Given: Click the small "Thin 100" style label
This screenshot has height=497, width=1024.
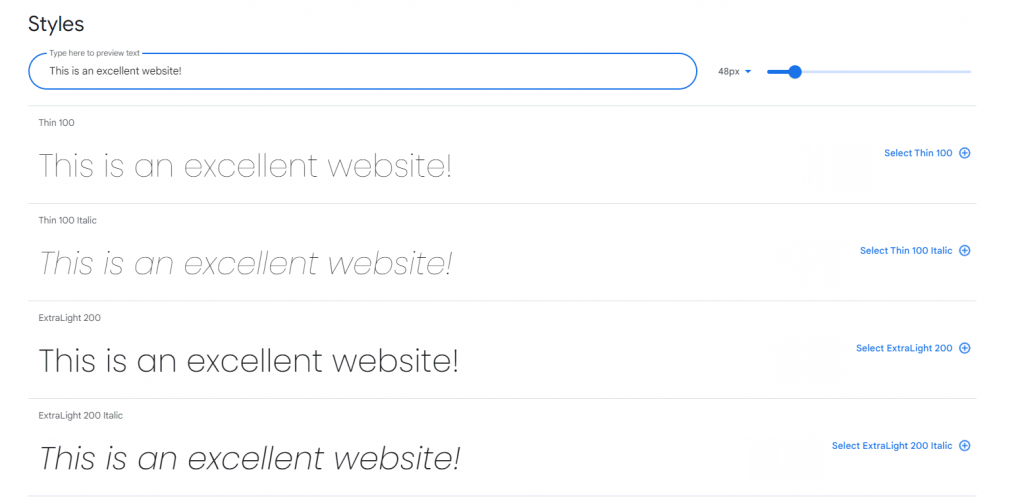Looking at the screenshot, I should (56, 123).
